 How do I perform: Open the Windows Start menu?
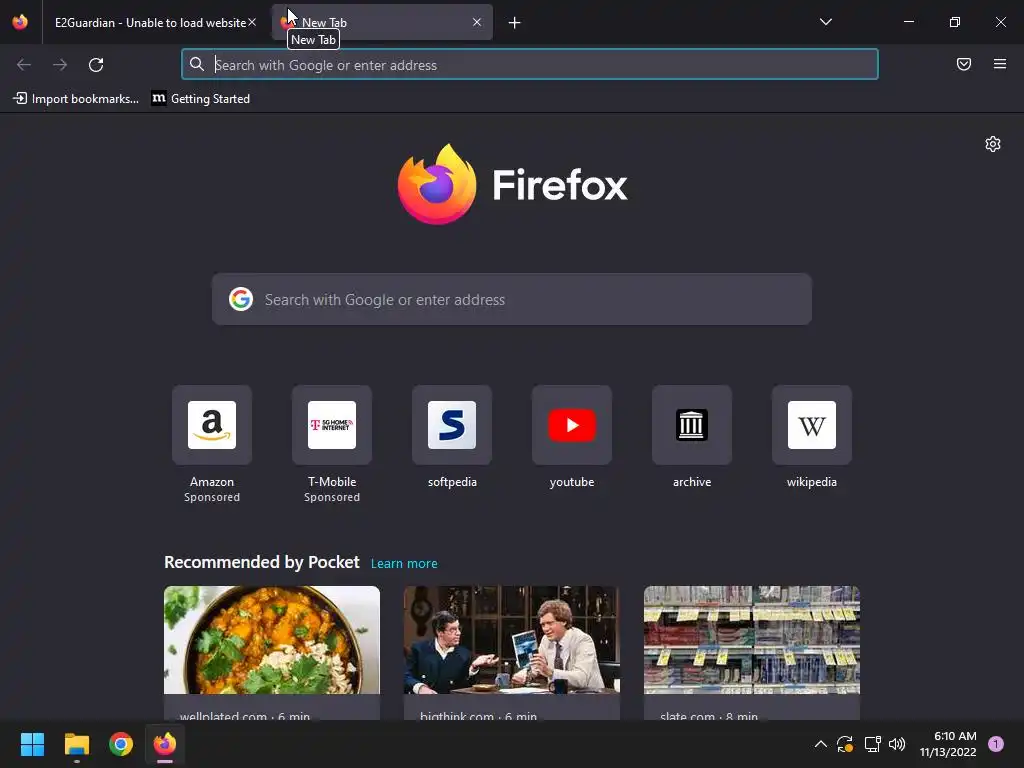point(32,744)
